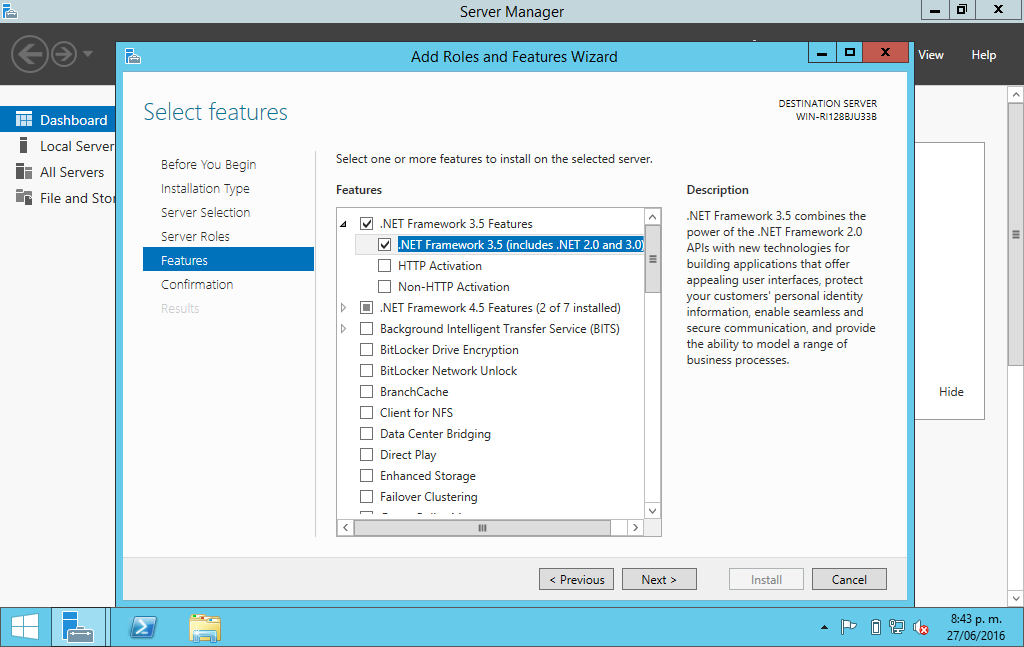This screenshot has height=647, width=1024.
Task: Go to Server Selection step
Action: coord(206,213)
